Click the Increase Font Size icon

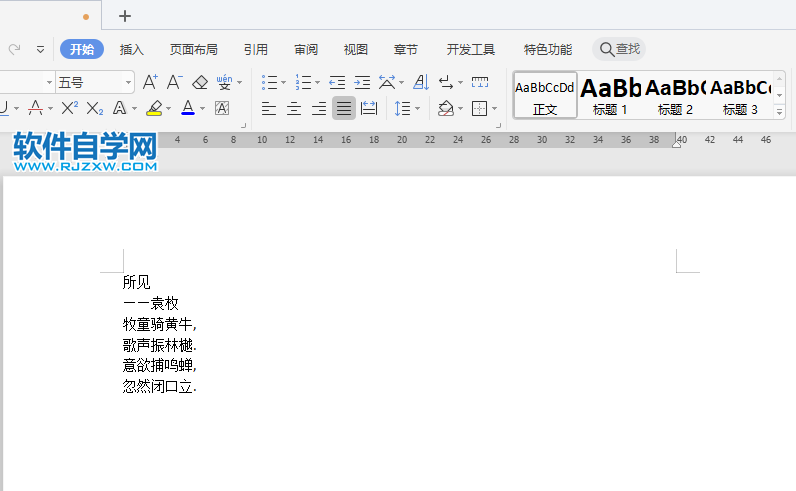click(x=150, y=82)
